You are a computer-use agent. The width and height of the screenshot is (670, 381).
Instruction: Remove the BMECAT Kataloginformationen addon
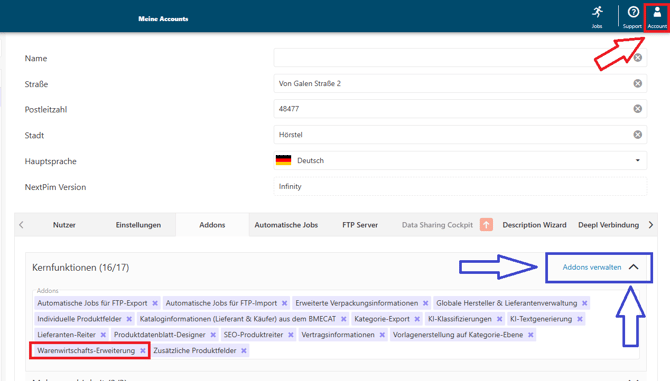point(344,319)
